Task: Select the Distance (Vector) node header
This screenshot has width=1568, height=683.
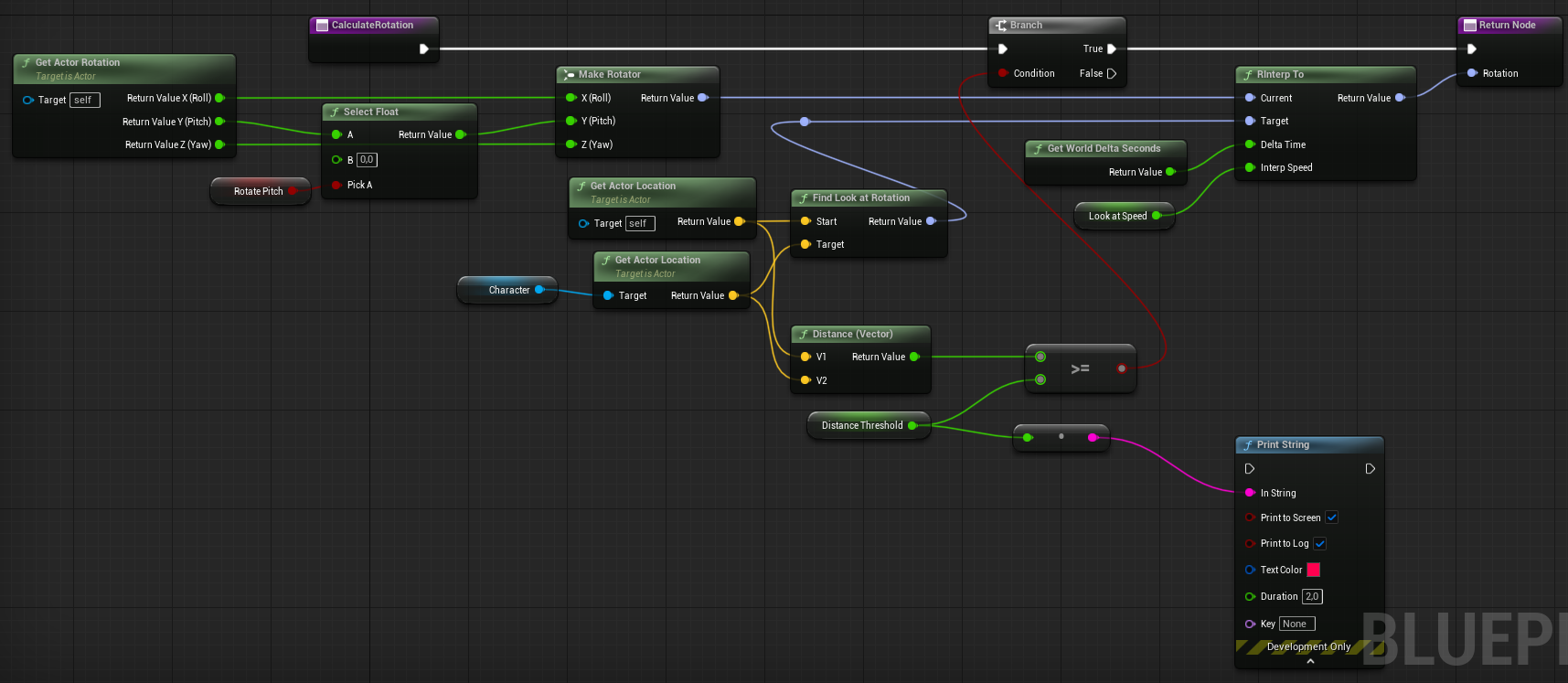Action: pos(852,334)
